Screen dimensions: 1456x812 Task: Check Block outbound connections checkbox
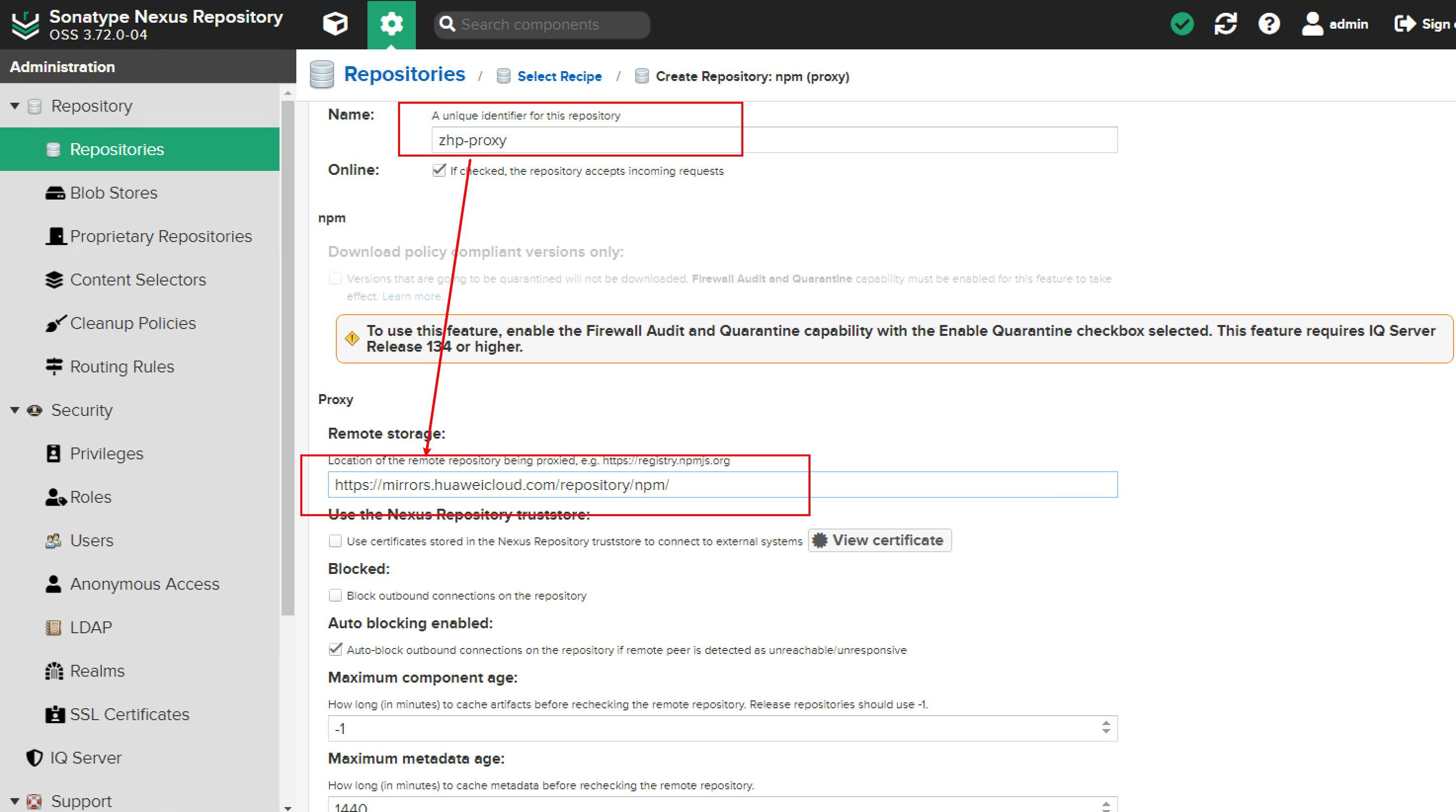click(x=335, y=595)
